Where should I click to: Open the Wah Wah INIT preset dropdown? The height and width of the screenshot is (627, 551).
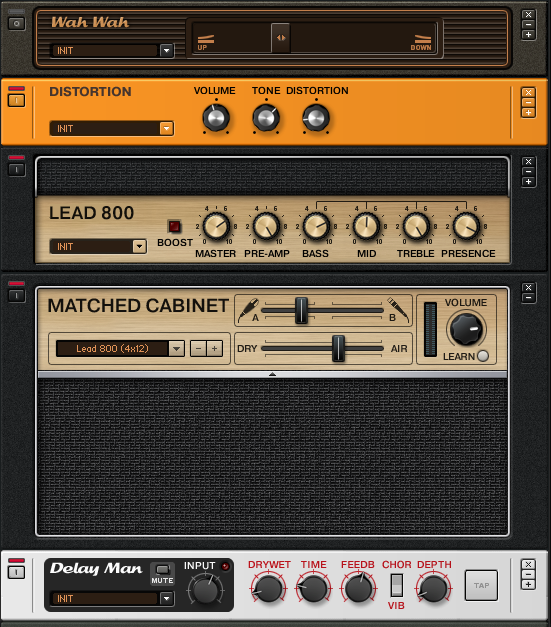pos(166,51)
